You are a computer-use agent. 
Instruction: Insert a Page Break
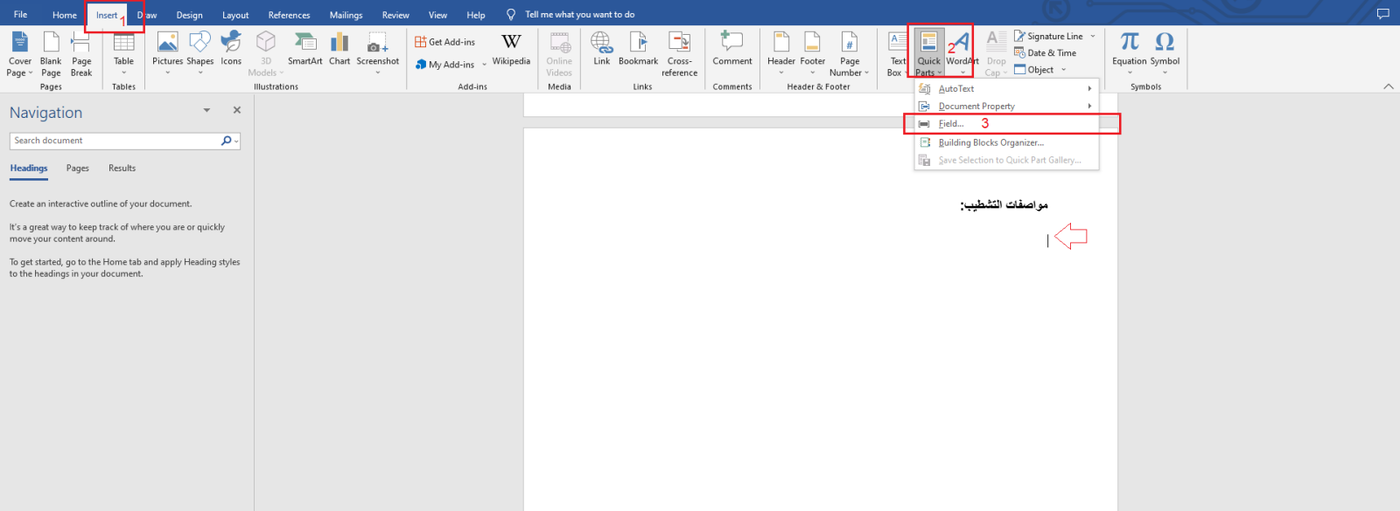point(81,54)
